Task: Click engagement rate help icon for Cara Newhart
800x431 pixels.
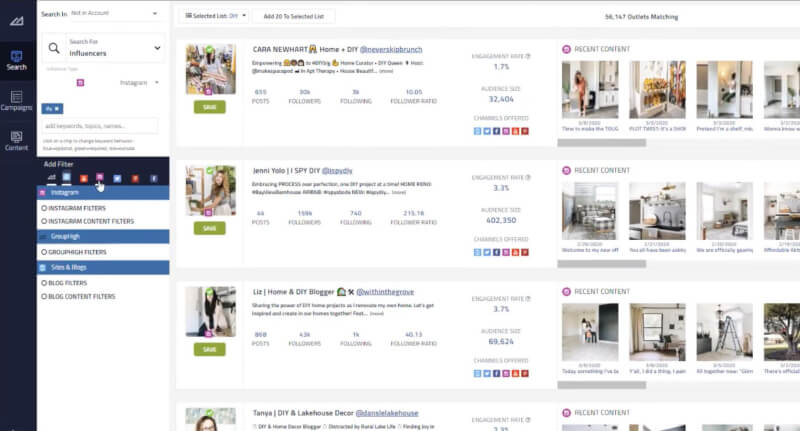Action: click(528, 56)
